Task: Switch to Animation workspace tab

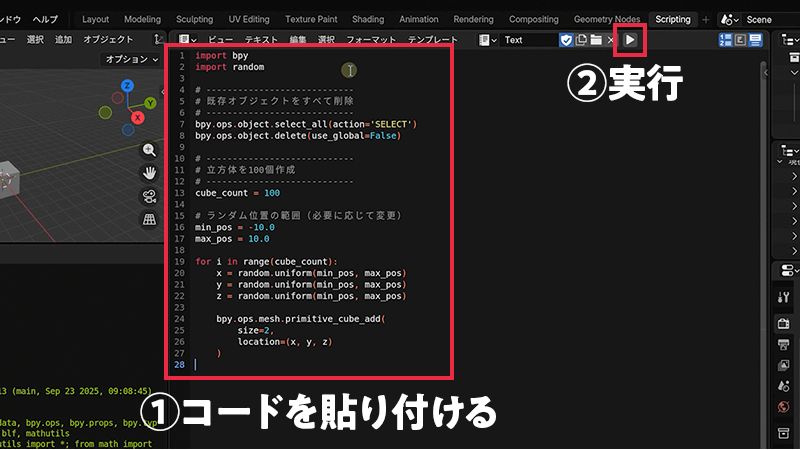Action: tap(418, 19)
